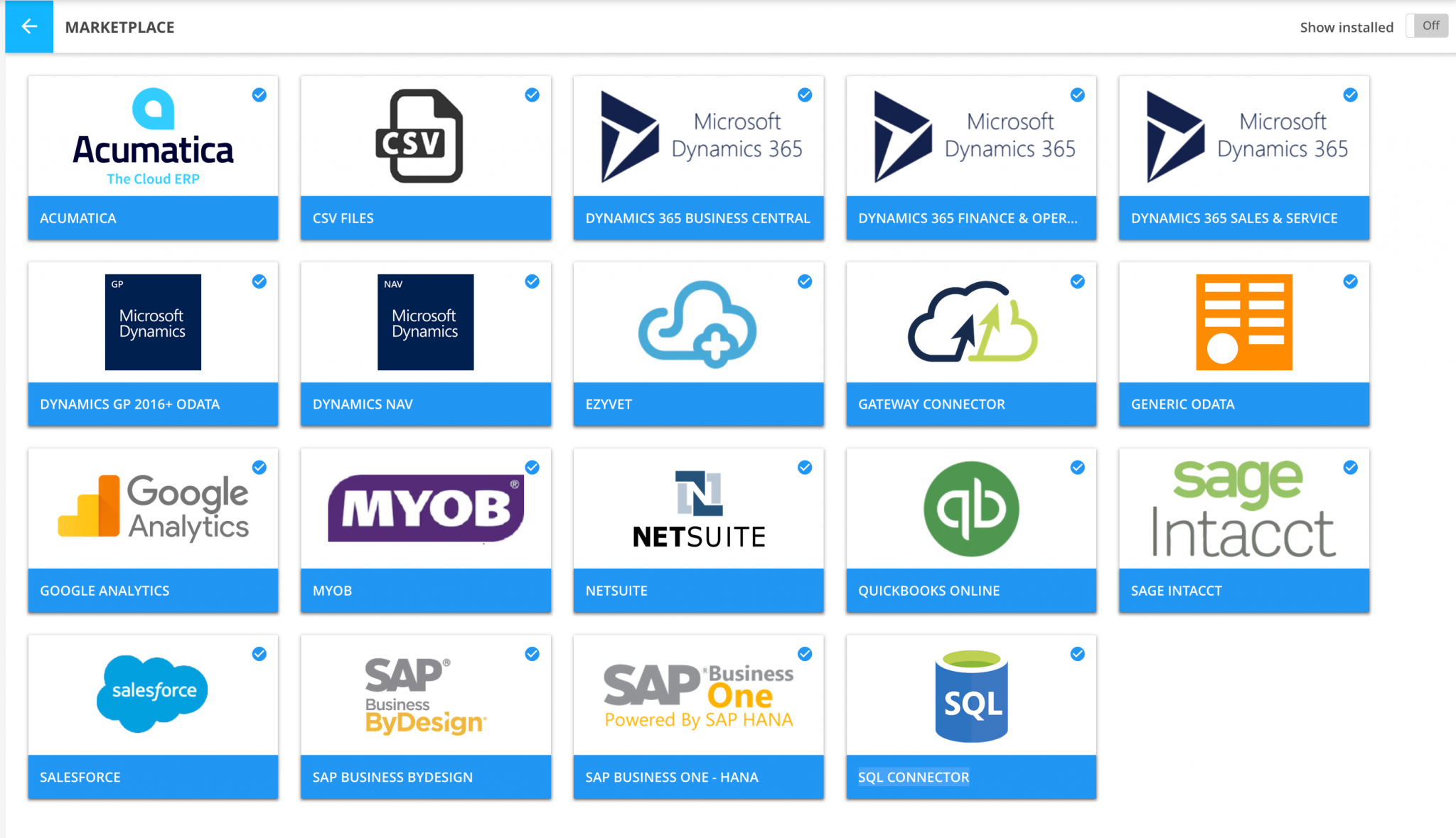Screen dimensions: 1456x838
Task: Click the MYOB label bar
Action: pos(426,591)
